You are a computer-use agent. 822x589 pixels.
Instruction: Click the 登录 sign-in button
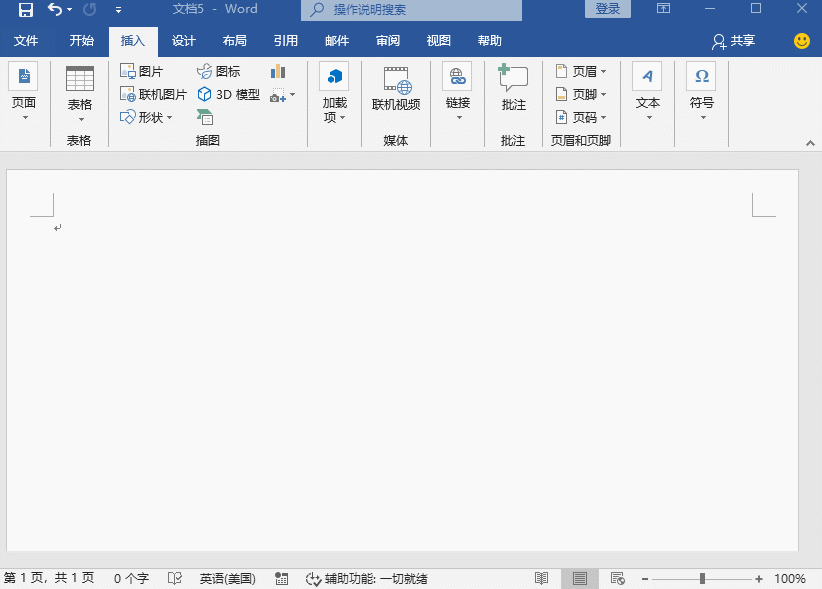tap(607, 9)
